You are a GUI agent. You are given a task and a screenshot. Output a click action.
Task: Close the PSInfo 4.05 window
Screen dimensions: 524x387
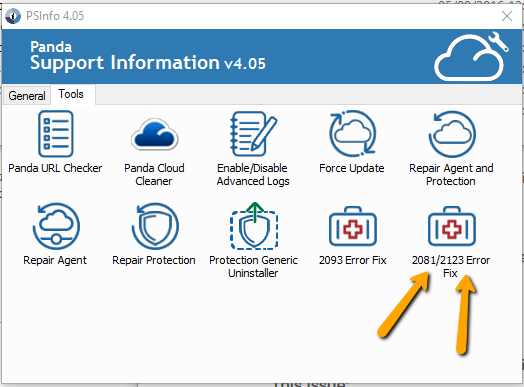tap(507, 16)
